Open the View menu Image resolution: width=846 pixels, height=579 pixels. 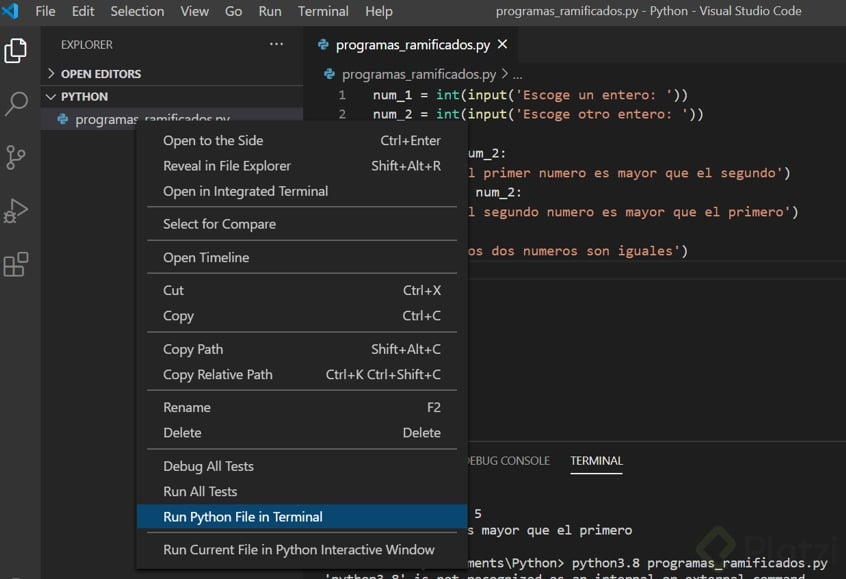(194, 11)
